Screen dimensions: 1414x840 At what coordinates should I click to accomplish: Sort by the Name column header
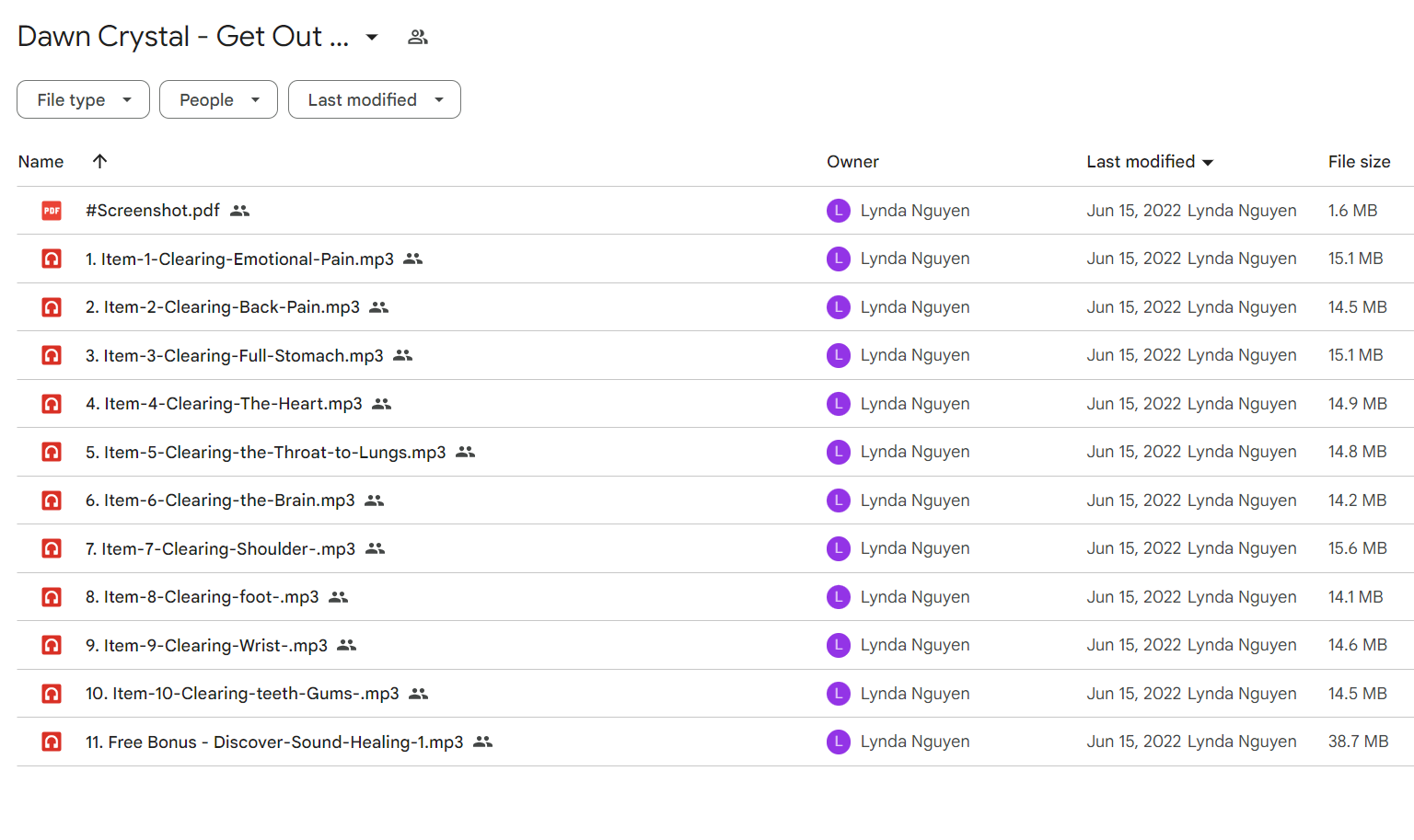point(41,162)
